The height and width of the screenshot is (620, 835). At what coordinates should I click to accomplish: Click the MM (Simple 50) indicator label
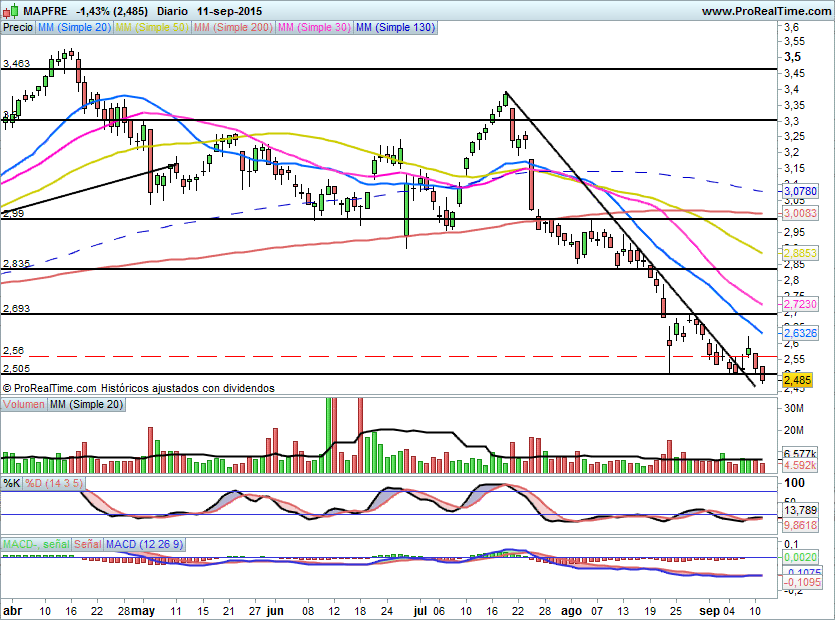[151, 28]
